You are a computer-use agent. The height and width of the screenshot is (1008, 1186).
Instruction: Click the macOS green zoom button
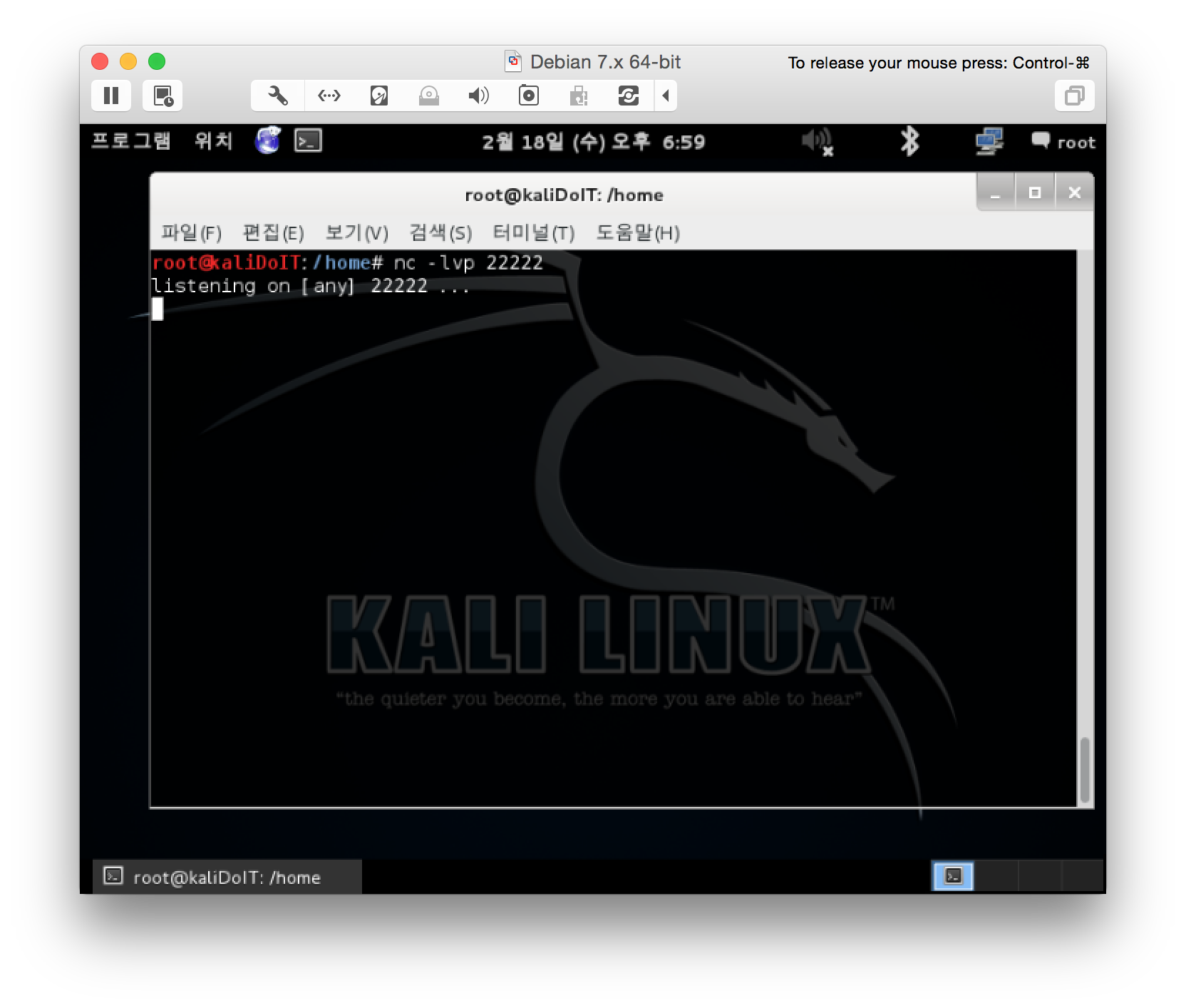157,61
